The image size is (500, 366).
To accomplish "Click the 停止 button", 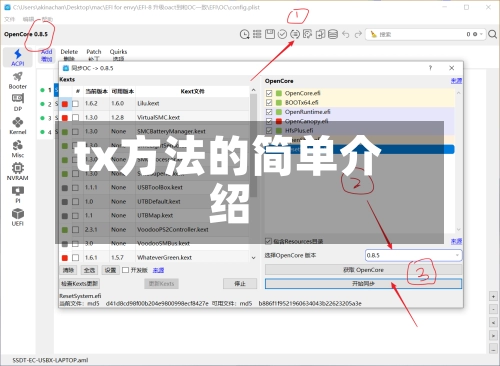I will (240, 284).
